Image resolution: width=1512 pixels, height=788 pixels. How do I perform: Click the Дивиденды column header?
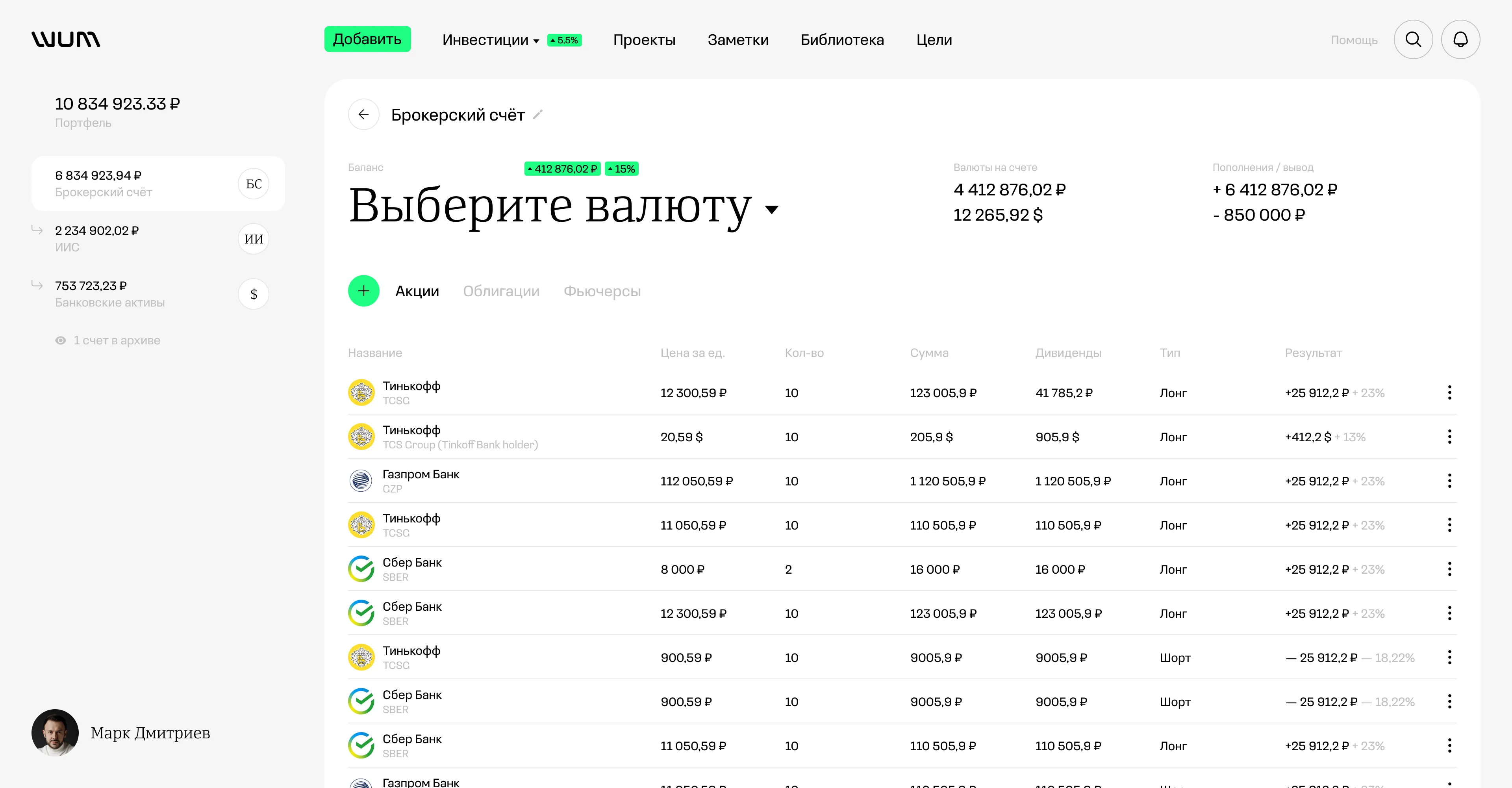tap(1068, 353)
